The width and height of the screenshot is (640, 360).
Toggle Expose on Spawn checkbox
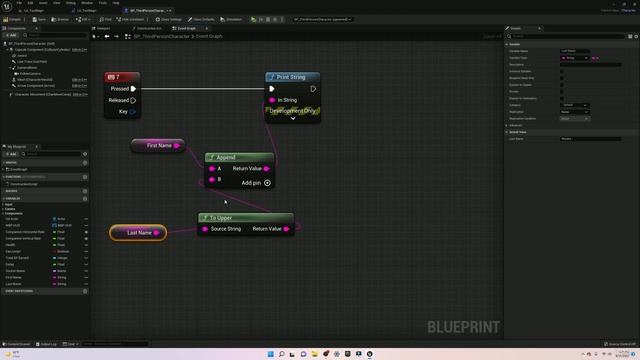(x=562, y=85)
